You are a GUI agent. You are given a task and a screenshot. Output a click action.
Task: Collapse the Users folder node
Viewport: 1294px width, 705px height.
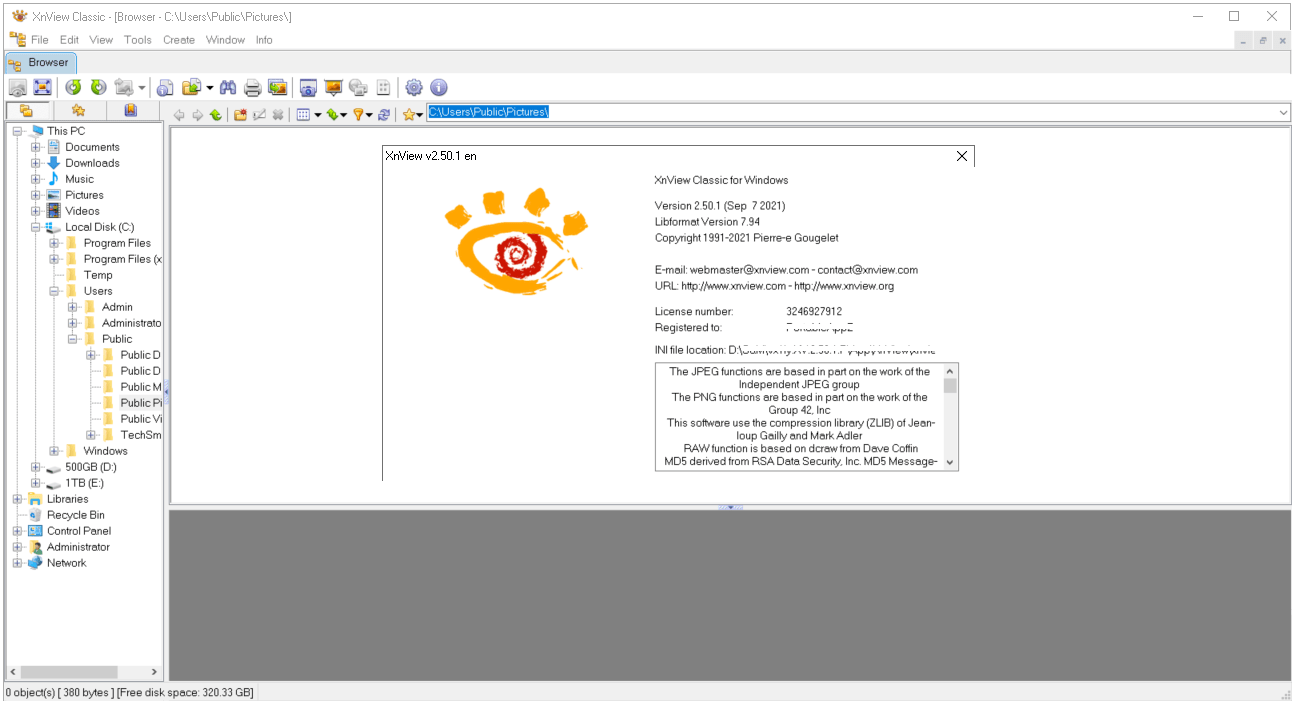(54, 291)
